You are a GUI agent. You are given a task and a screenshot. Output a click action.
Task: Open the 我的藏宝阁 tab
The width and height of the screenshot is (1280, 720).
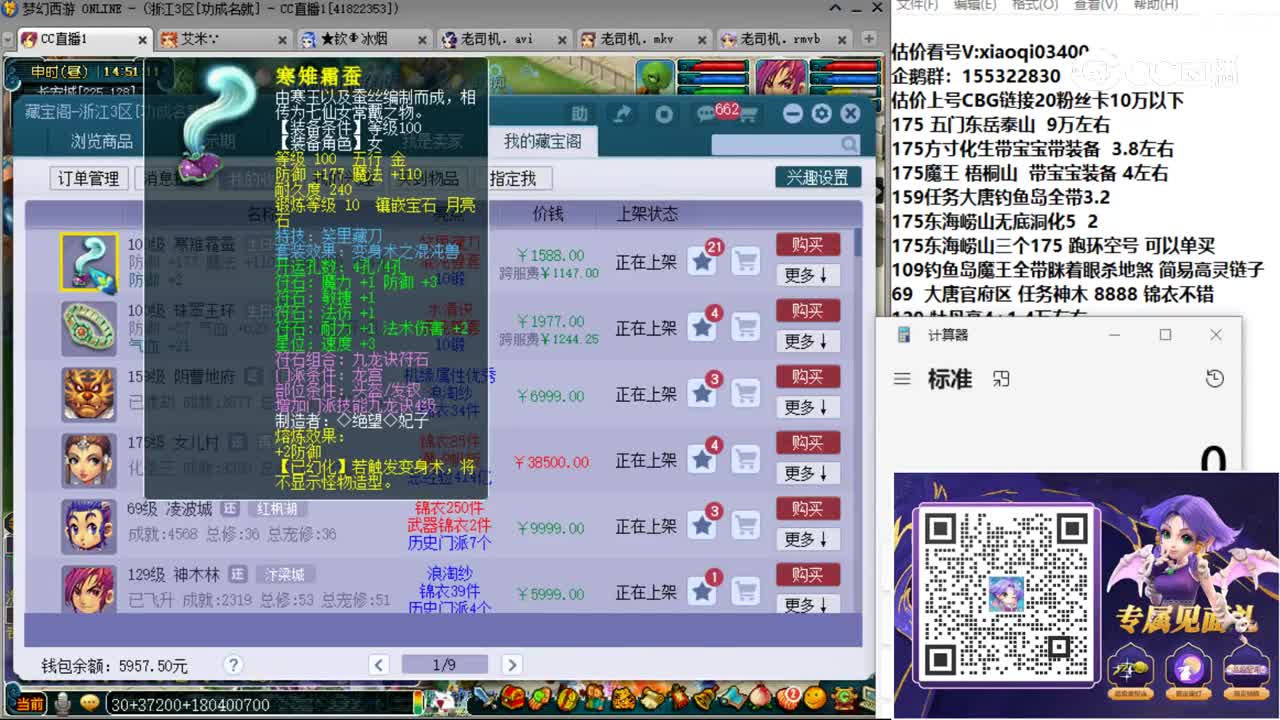click(543, 141)
